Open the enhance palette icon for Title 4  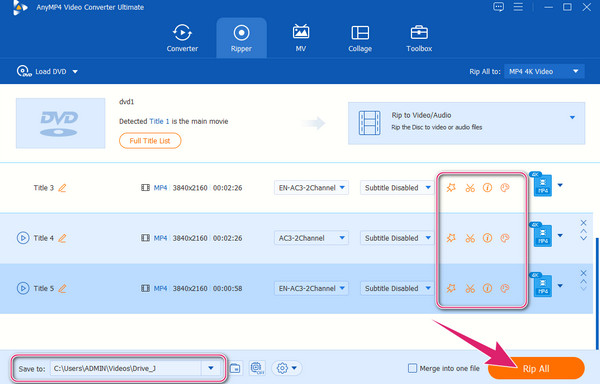pyautogui.click(x=505, y=238)
